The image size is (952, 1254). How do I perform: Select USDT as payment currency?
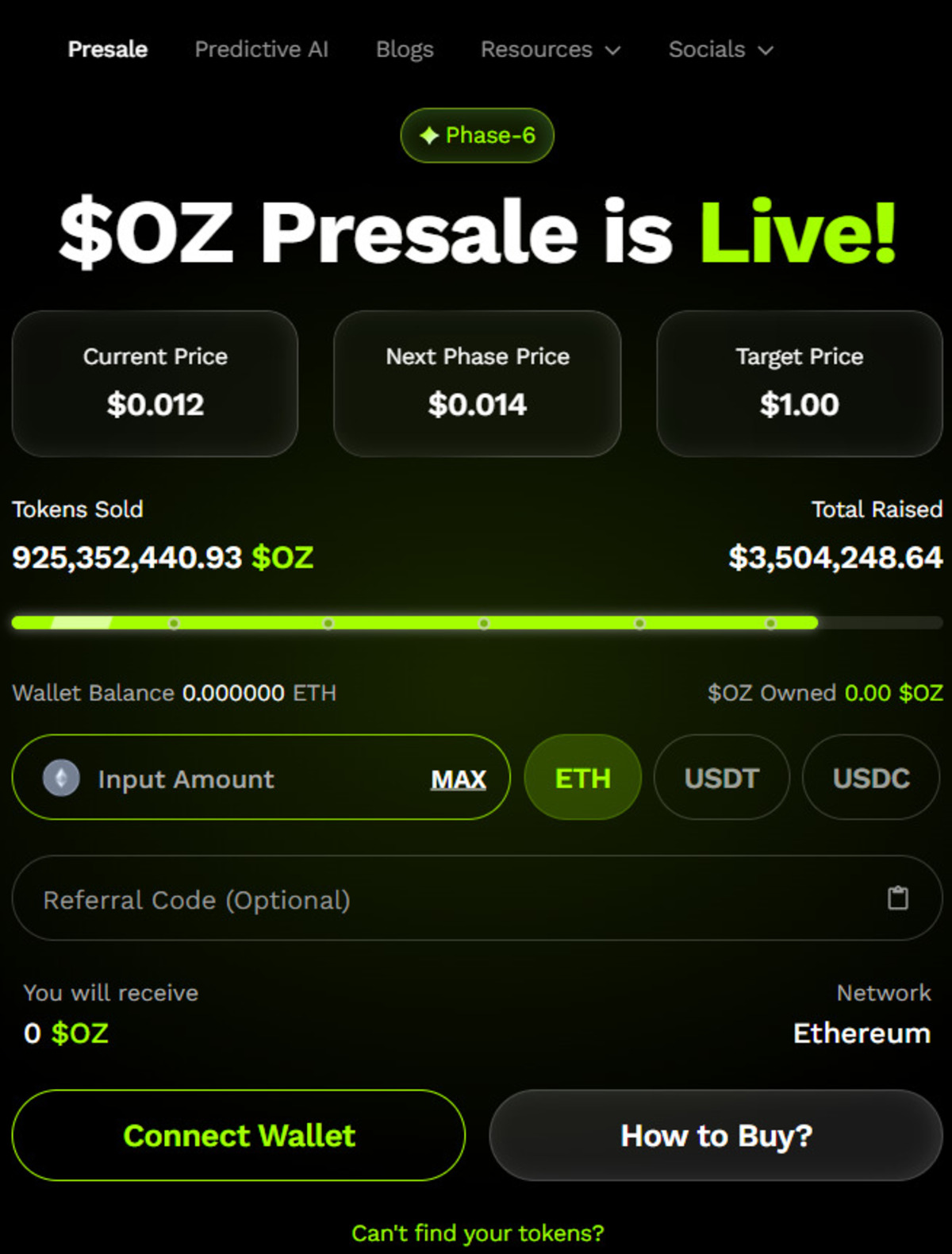coord(721,778)
